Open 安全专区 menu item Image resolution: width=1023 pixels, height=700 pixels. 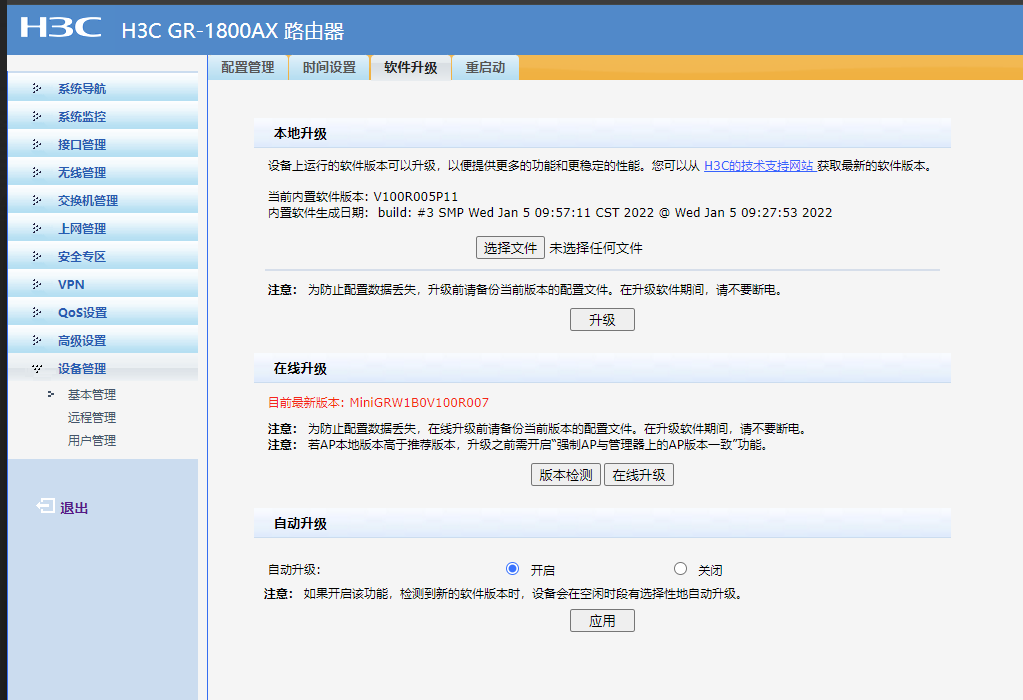(103, 256)
